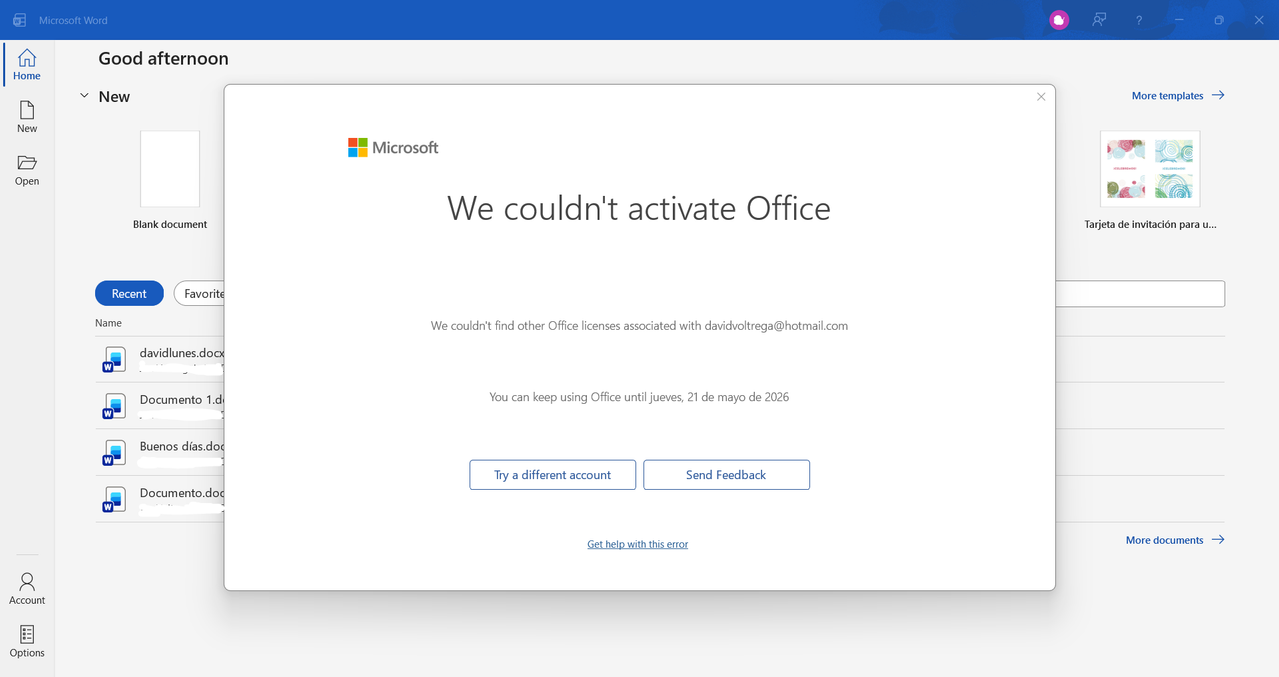Open Word Options in sidebar
The width and height of the screenshot is (1279, 677).
coord(27,641)
